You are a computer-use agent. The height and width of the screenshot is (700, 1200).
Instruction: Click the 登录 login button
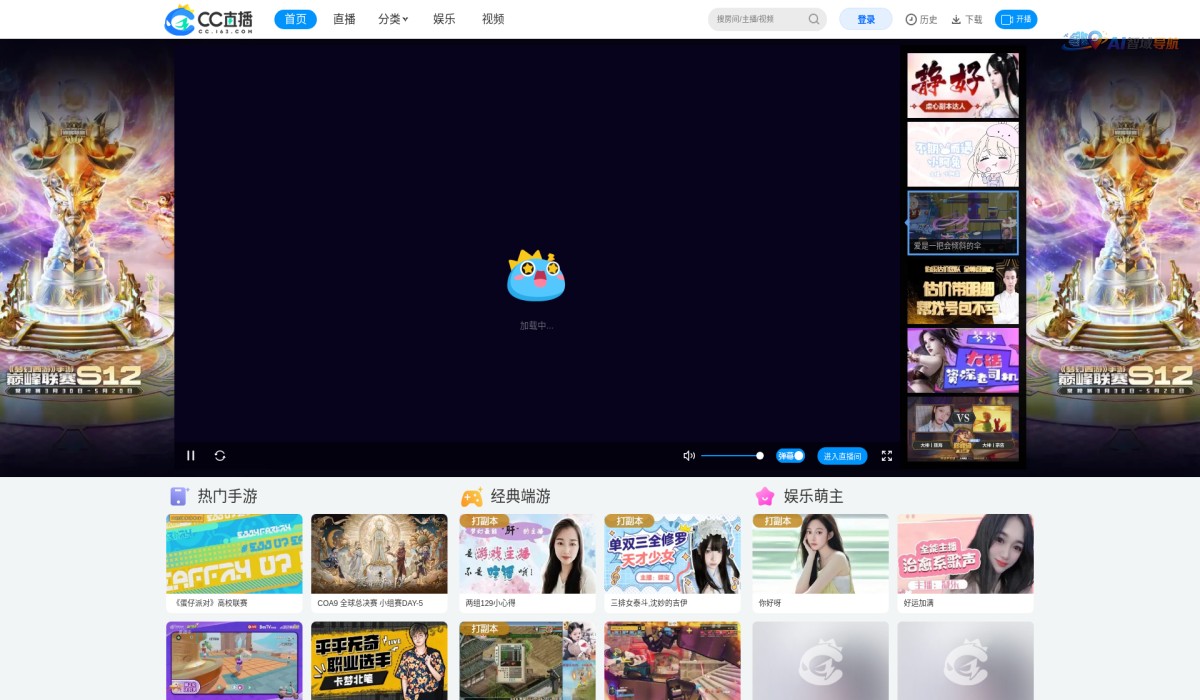(864, 18)
